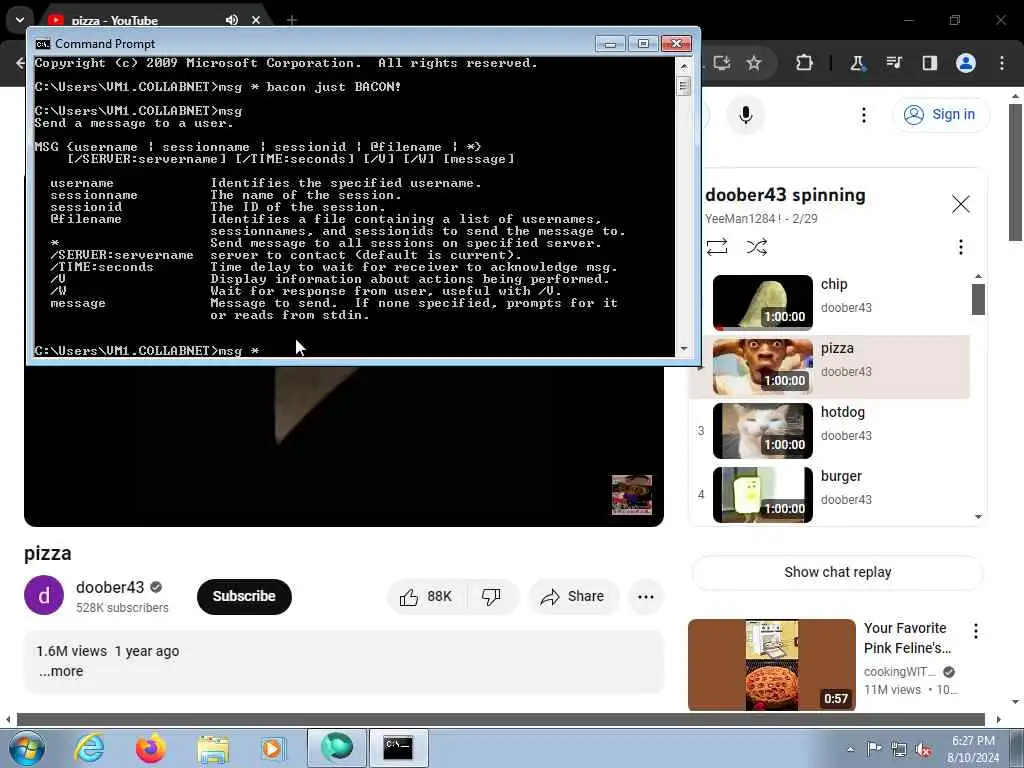Viewport: 1024px width, 768px height.
Task: Open Windows Start menu
Action: click(x=27, y=748)
